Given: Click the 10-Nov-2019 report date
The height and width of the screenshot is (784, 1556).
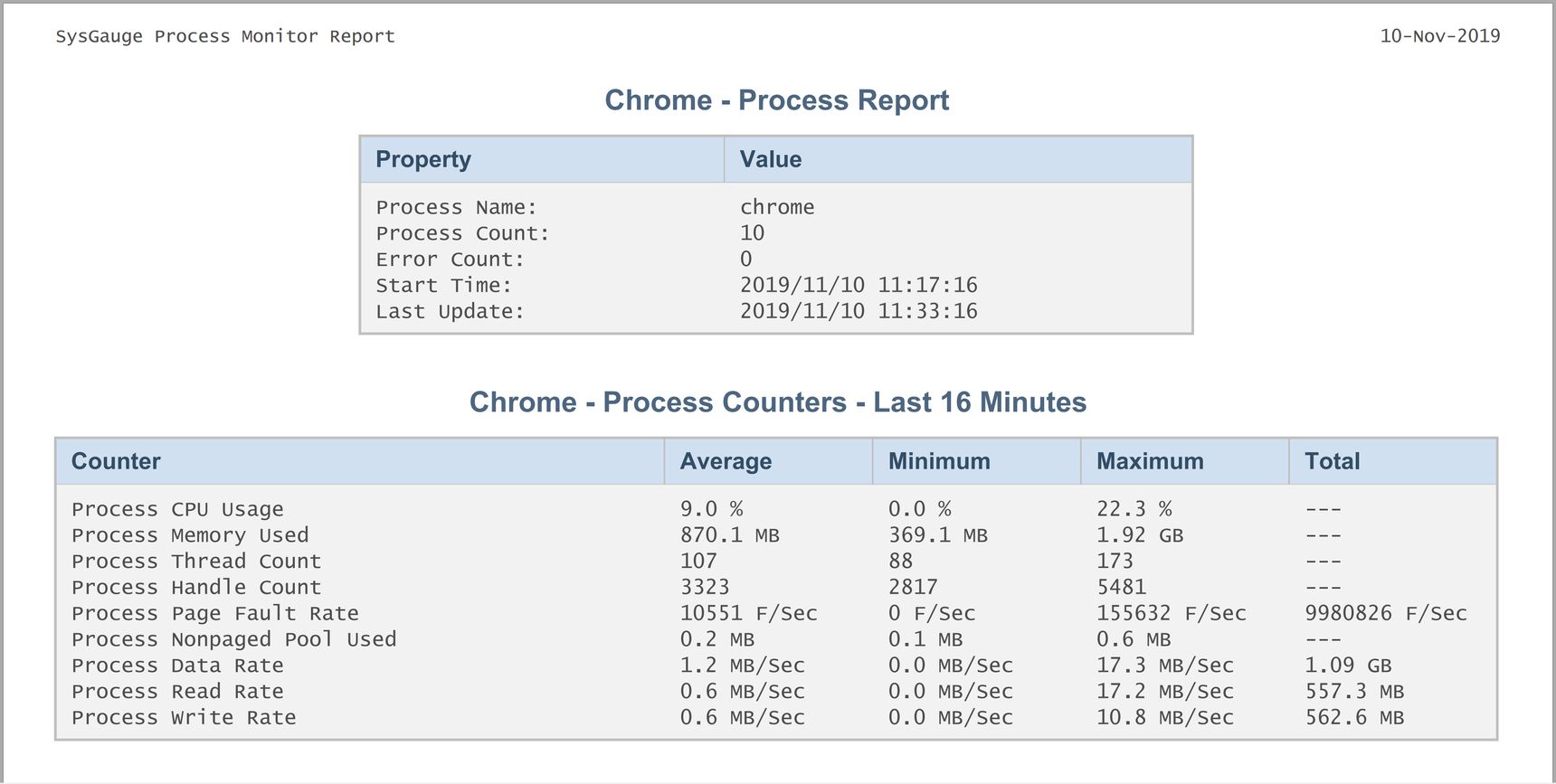Looking at the screenshot, I should [x=1440, y=36].
